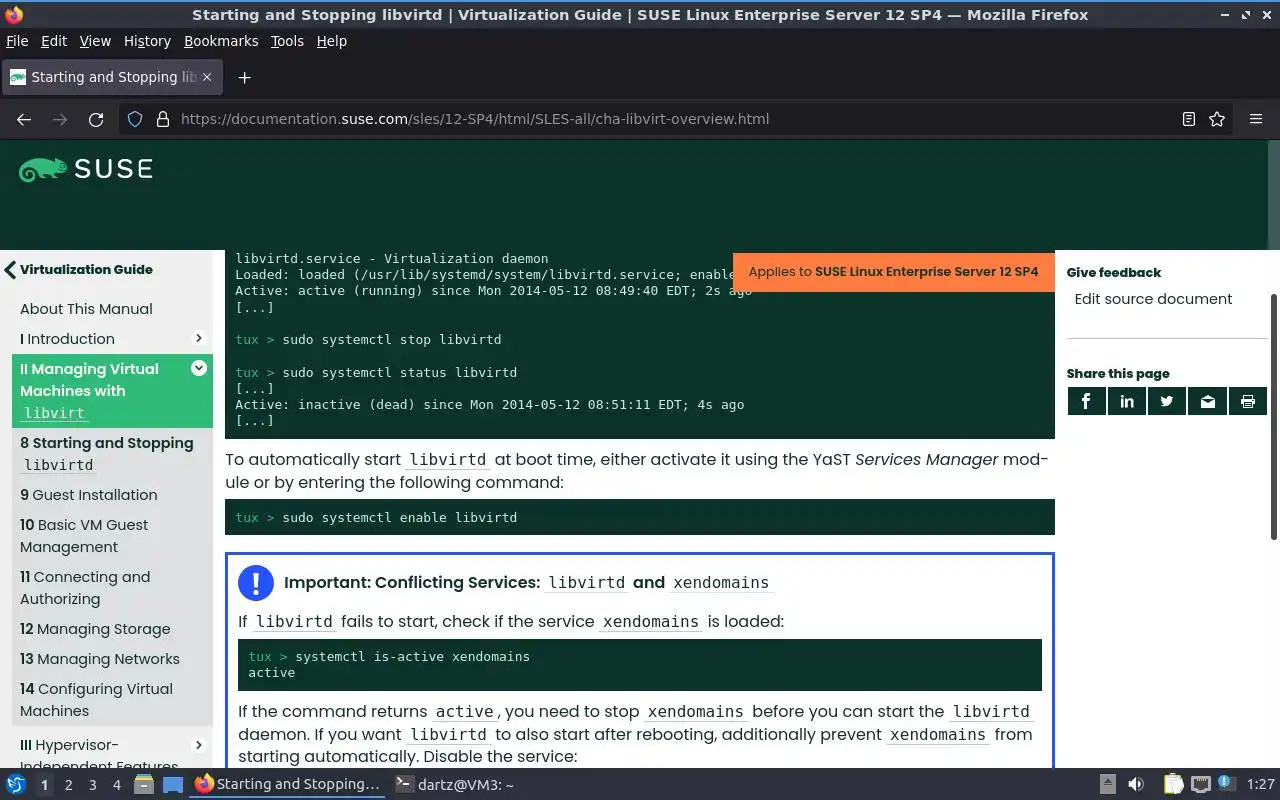This screenshot has height=800, width=1280.
Task: Collapse the II Managing Virtual Machines chevron
Action: tap(198, 368)
